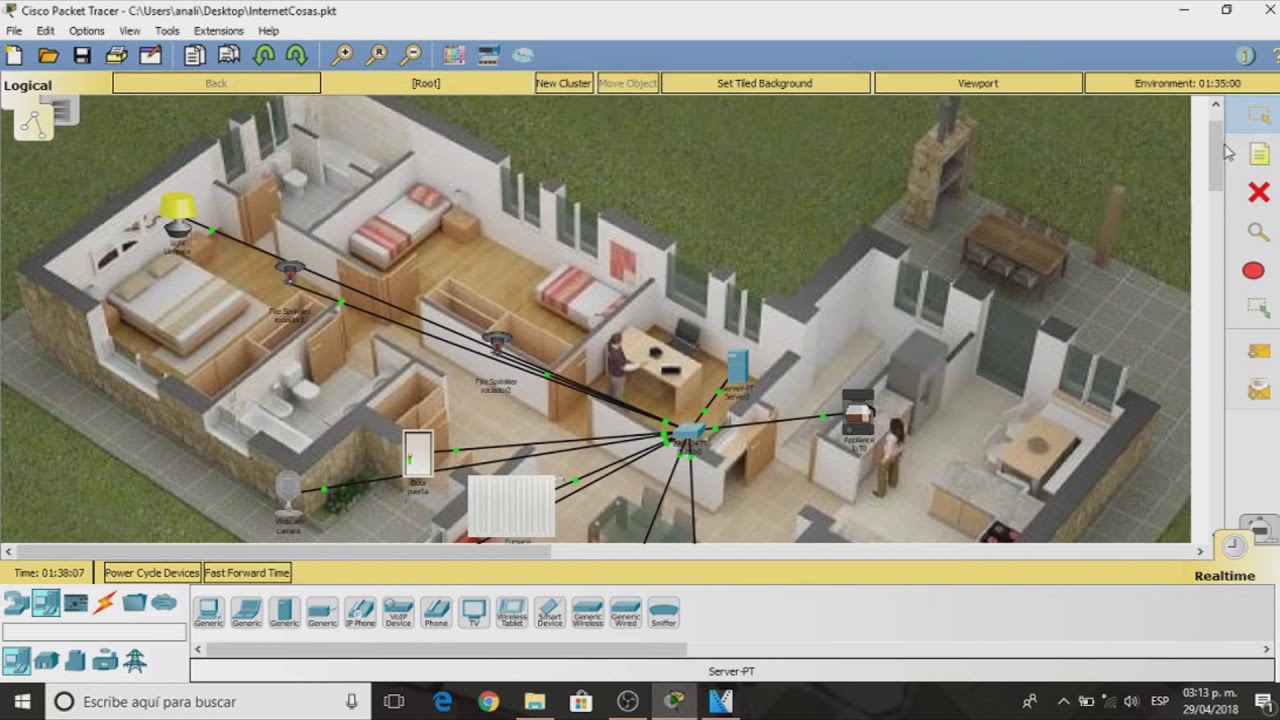This screenshot has height=720, width=1280.
Task: Select the red X Delete tool
Action: click(1258, 192)
